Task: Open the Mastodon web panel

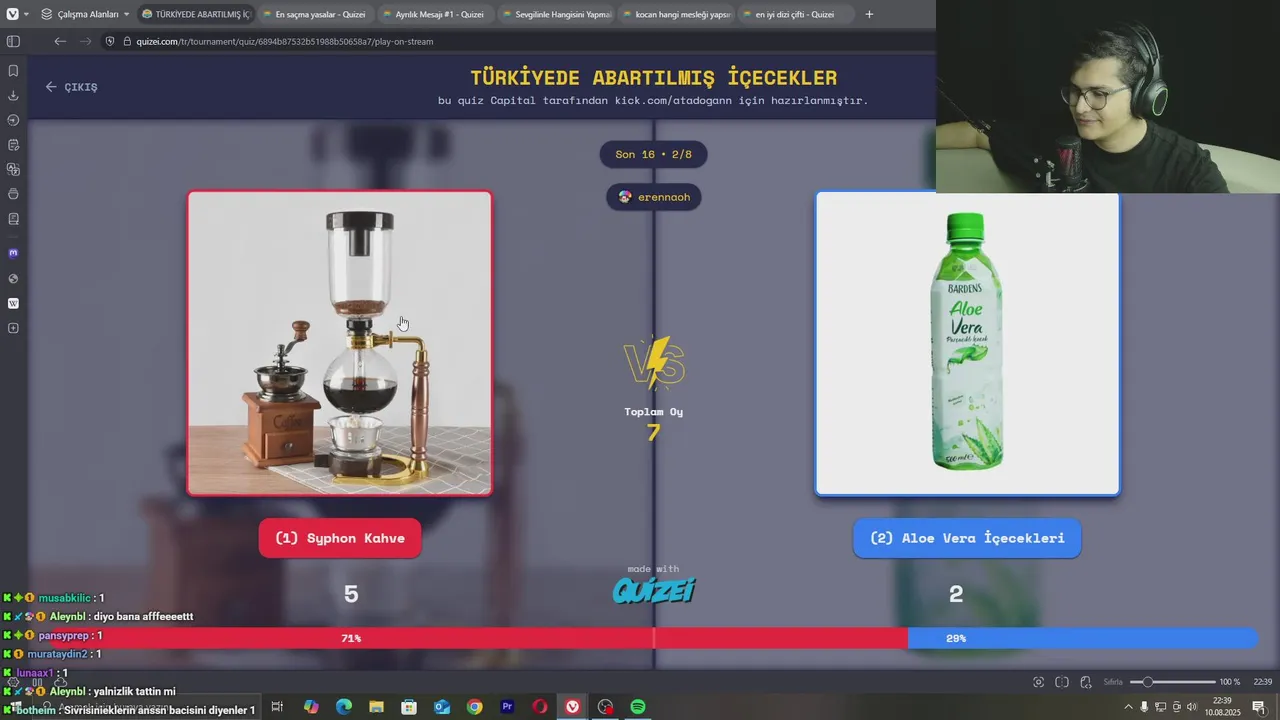Action: [x=13, y=253]
